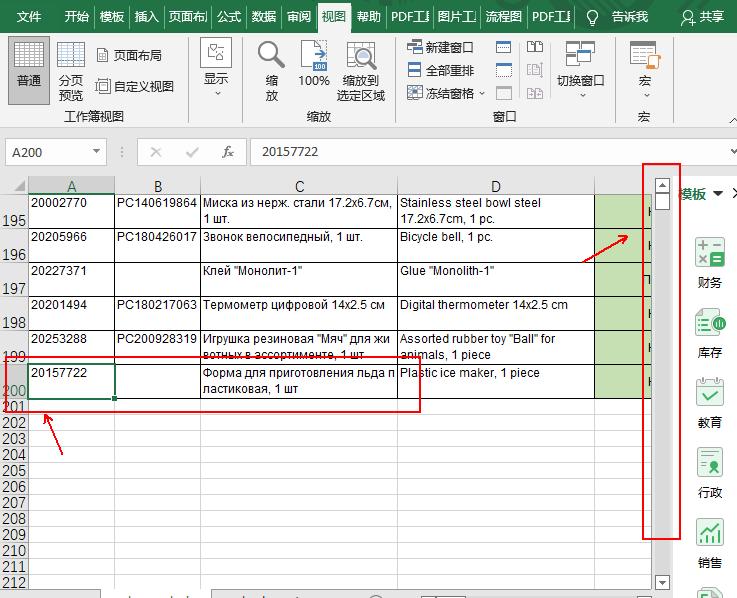The height and width of the screenshot is (598, 737).
Task: Click the Share (共享) button
Action: pos(702,17)
